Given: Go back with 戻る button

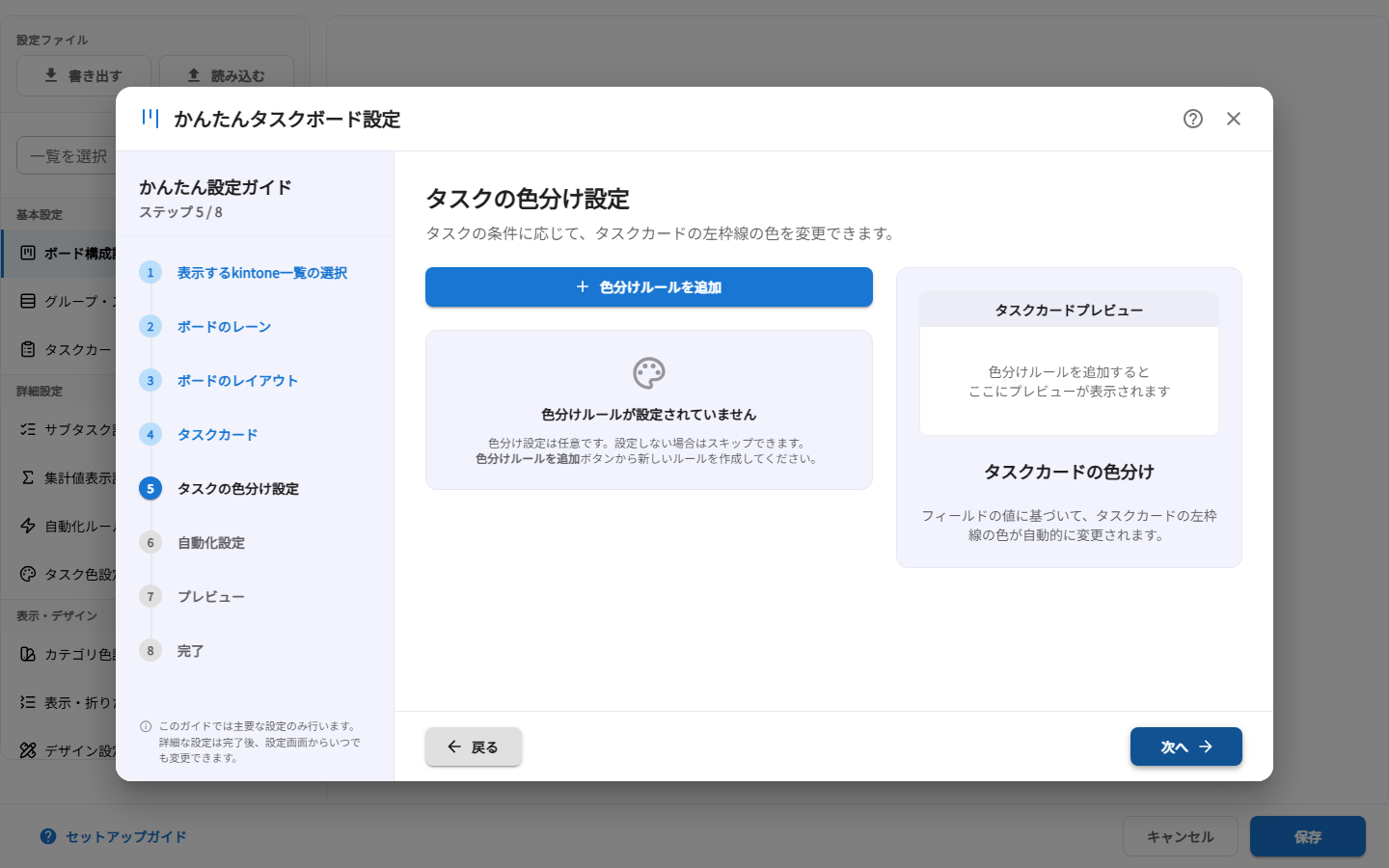Looking at the screenshot, I should tap(474, 746).
